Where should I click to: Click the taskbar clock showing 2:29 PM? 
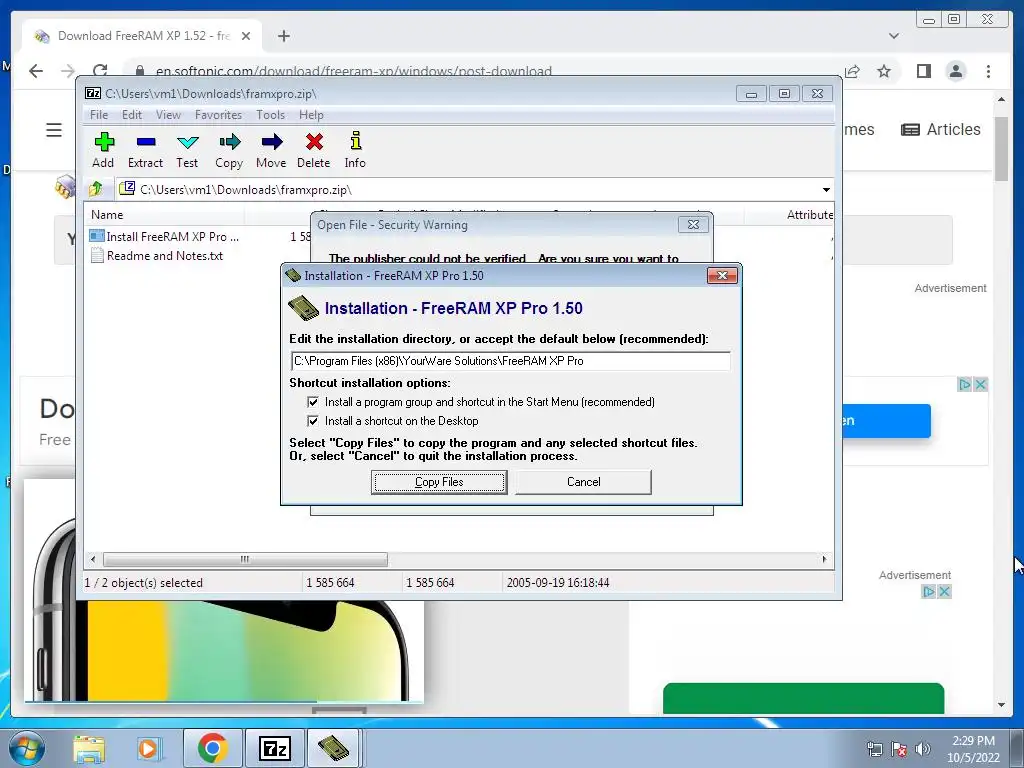coord(973,748)
